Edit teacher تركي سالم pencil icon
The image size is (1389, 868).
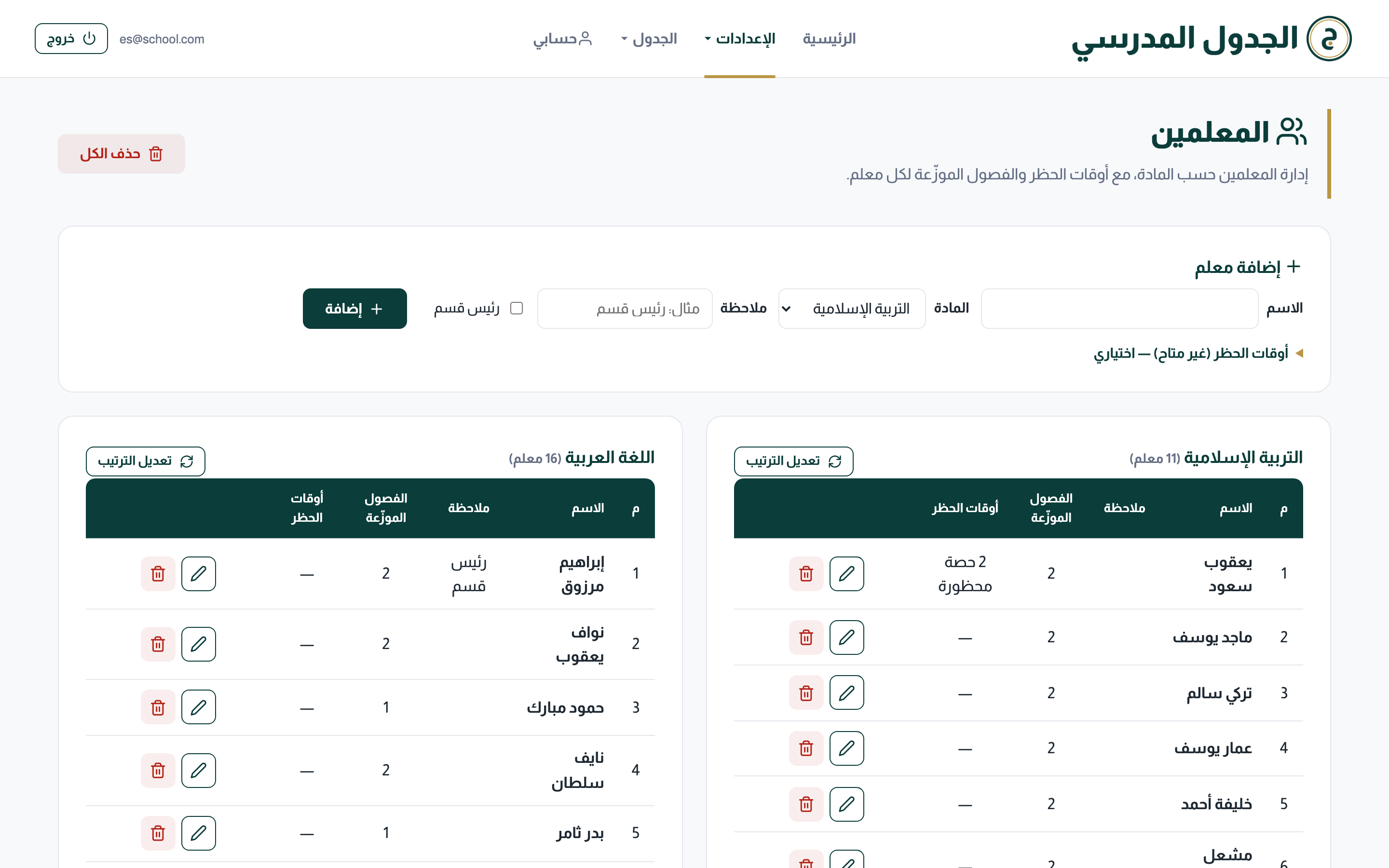point(846,693)
